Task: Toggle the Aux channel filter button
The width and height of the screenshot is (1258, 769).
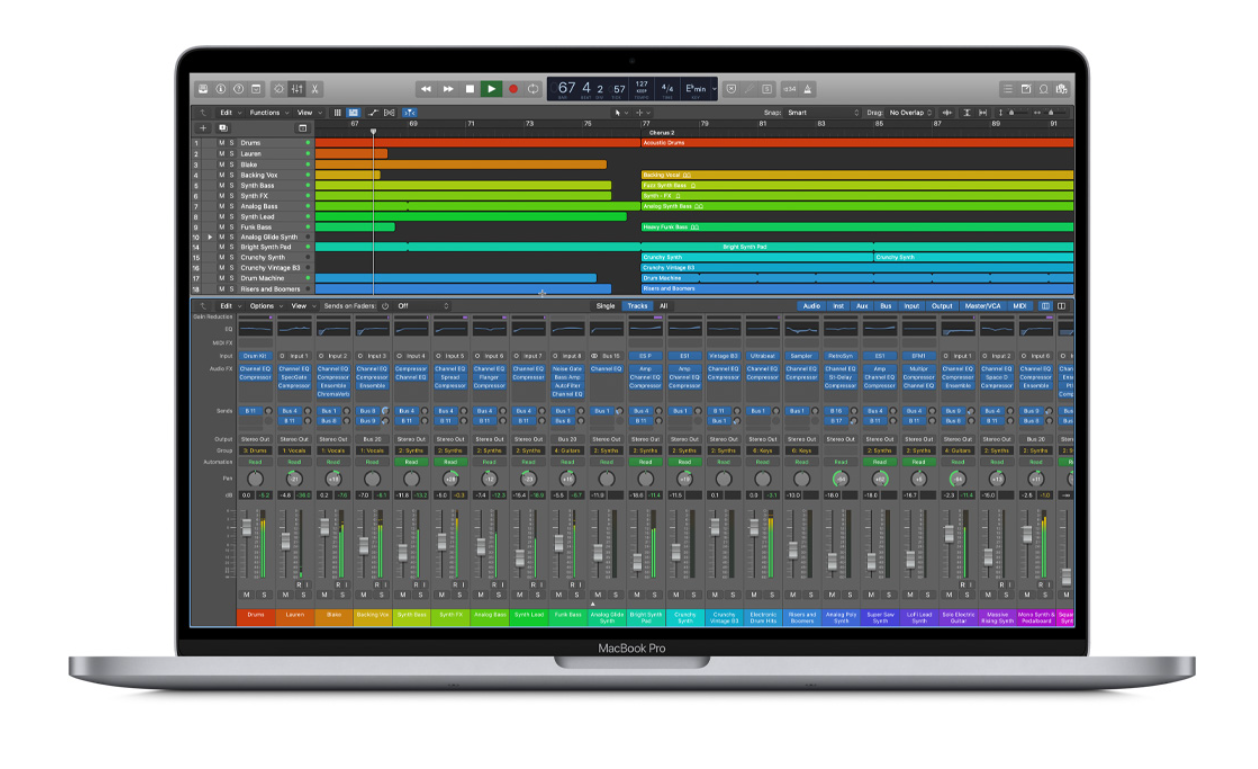Action: coord(862,306)
